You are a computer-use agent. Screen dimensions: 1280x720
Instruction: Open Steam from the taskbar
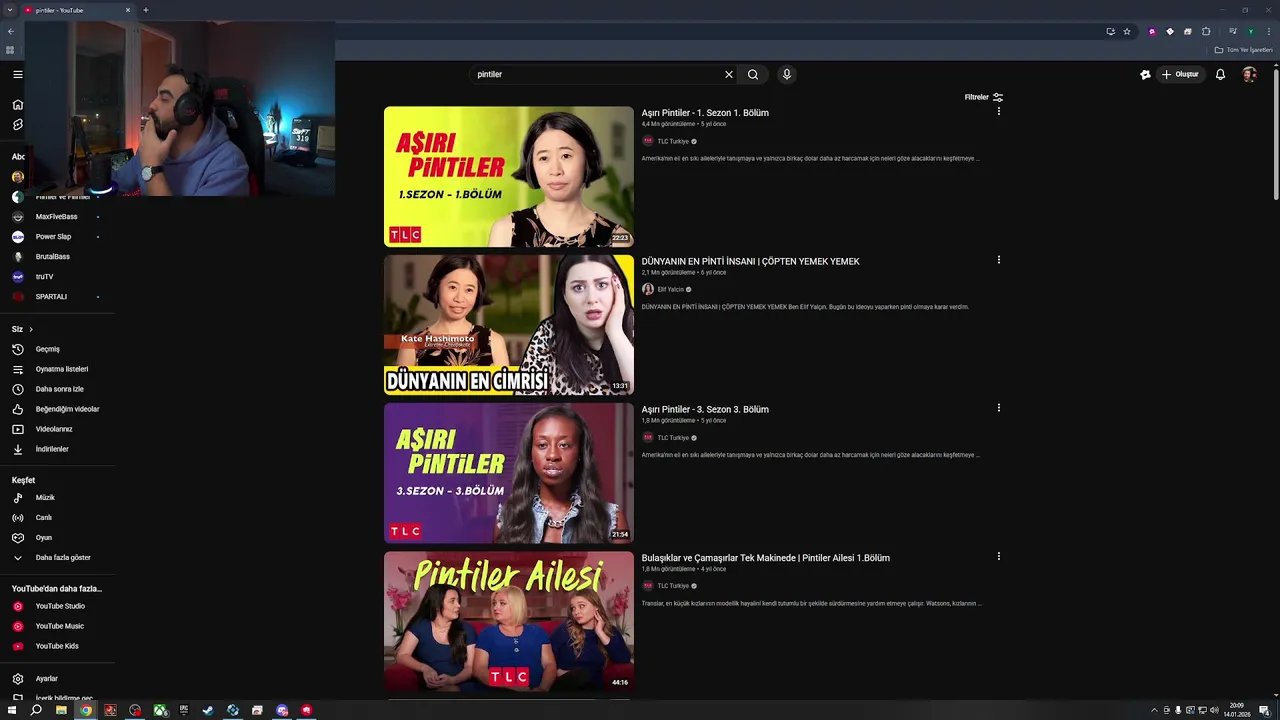tap(208, 710)
